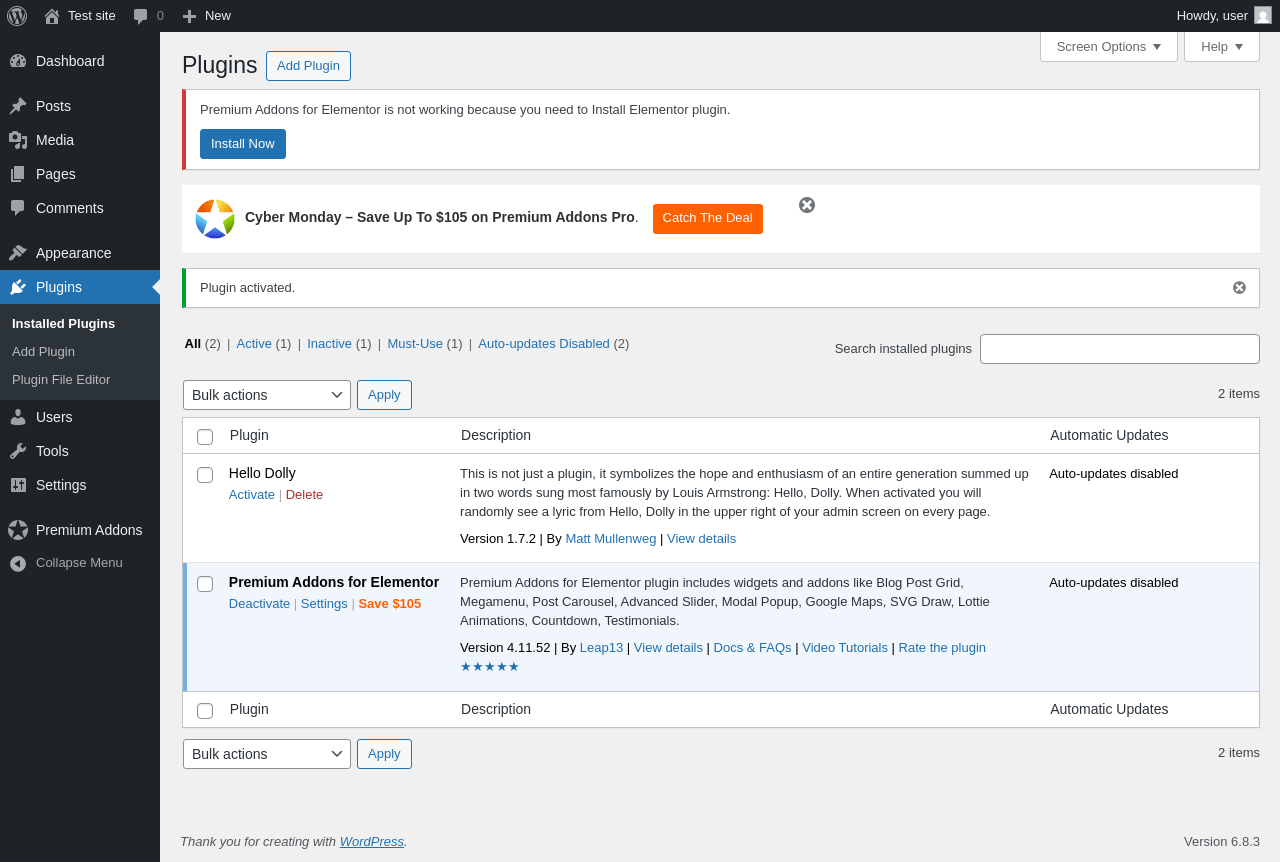Focus the Search installed plugins field
Image resolution: width=1280 pixels, height=862 pixels.
point(1119,349)
